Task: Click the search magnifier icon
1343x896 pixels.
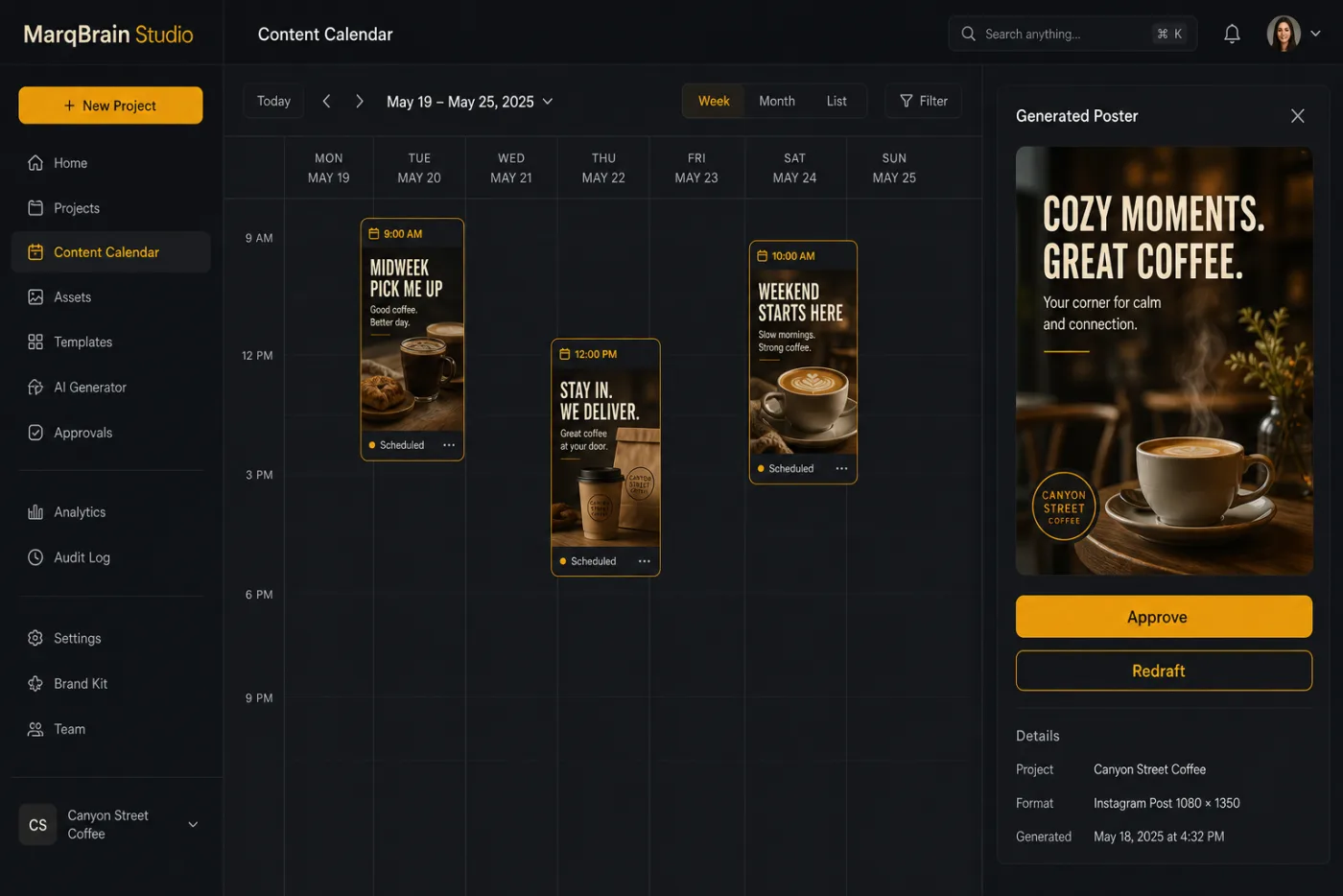Action: 968,34
